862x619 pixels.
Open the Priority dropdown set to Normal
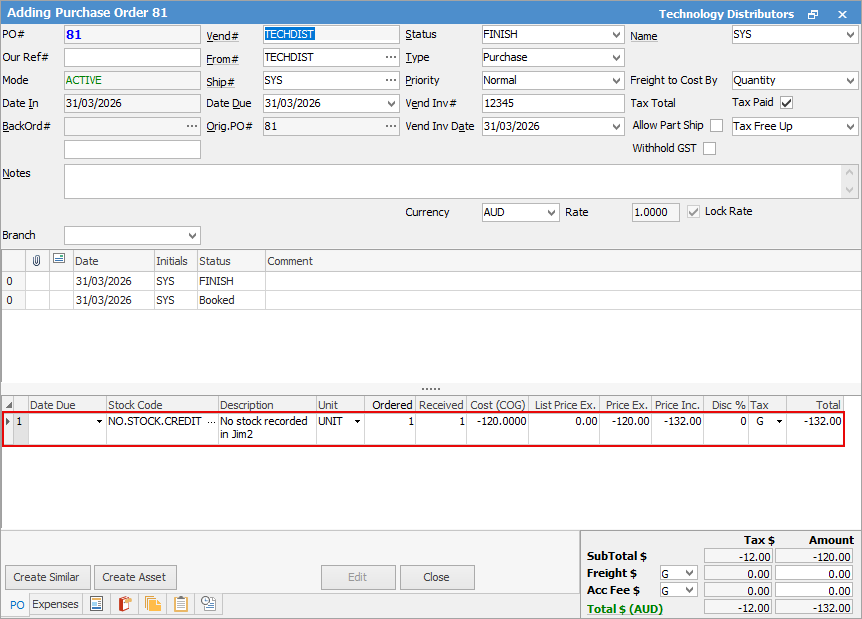click(615, 80)
